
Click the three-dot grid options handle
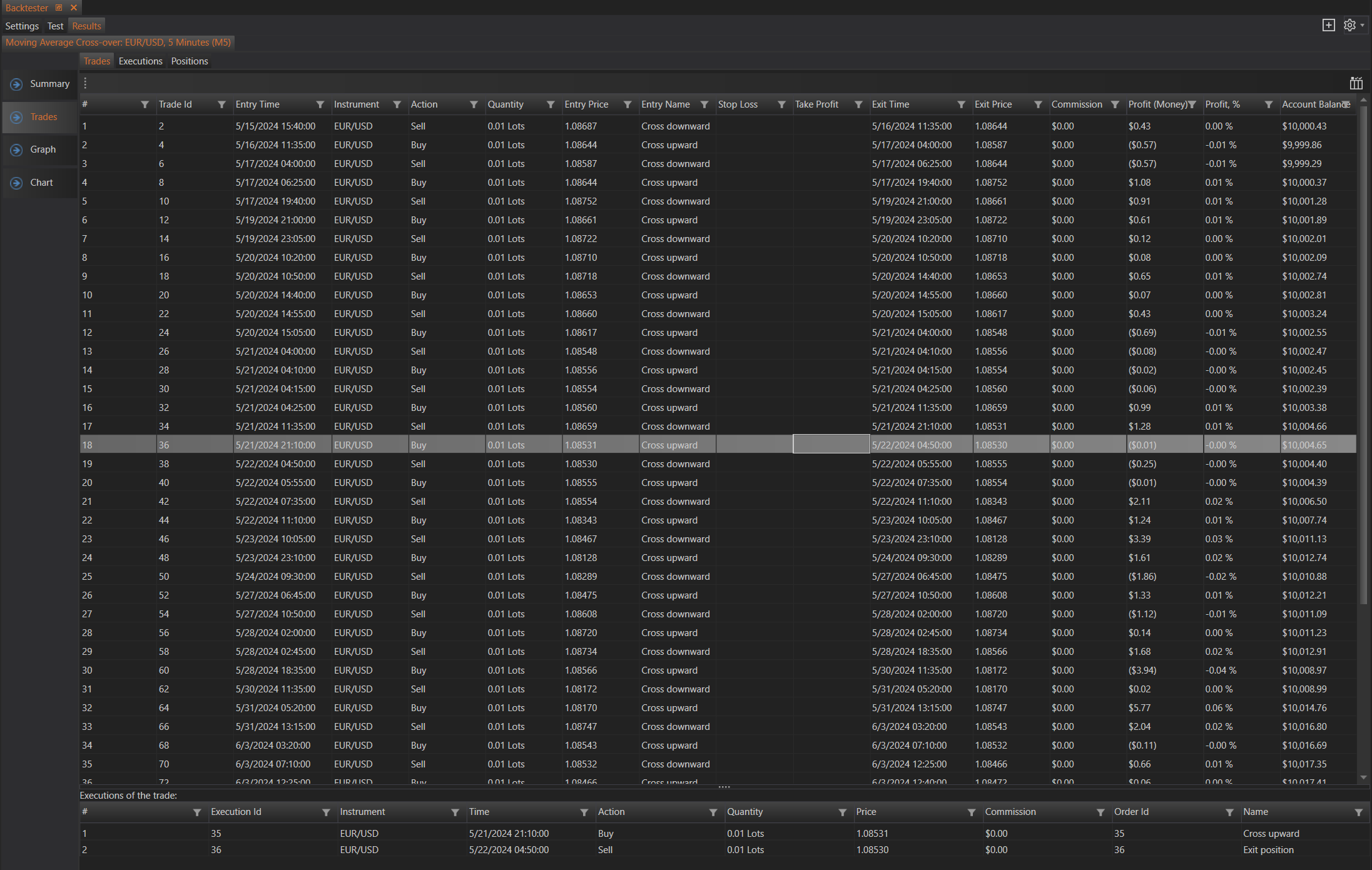pos(86,83)
